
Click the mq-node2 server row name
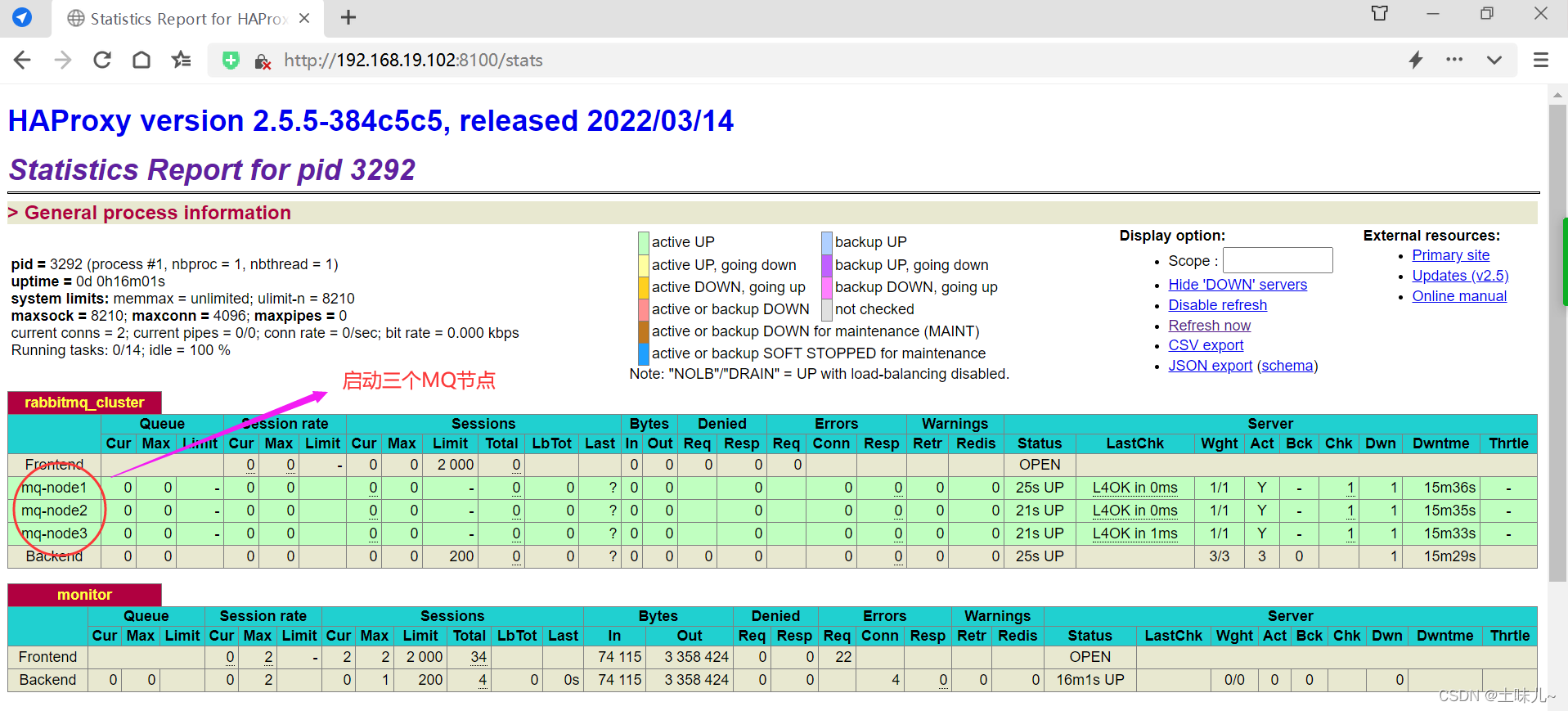[x=54, y=511]
